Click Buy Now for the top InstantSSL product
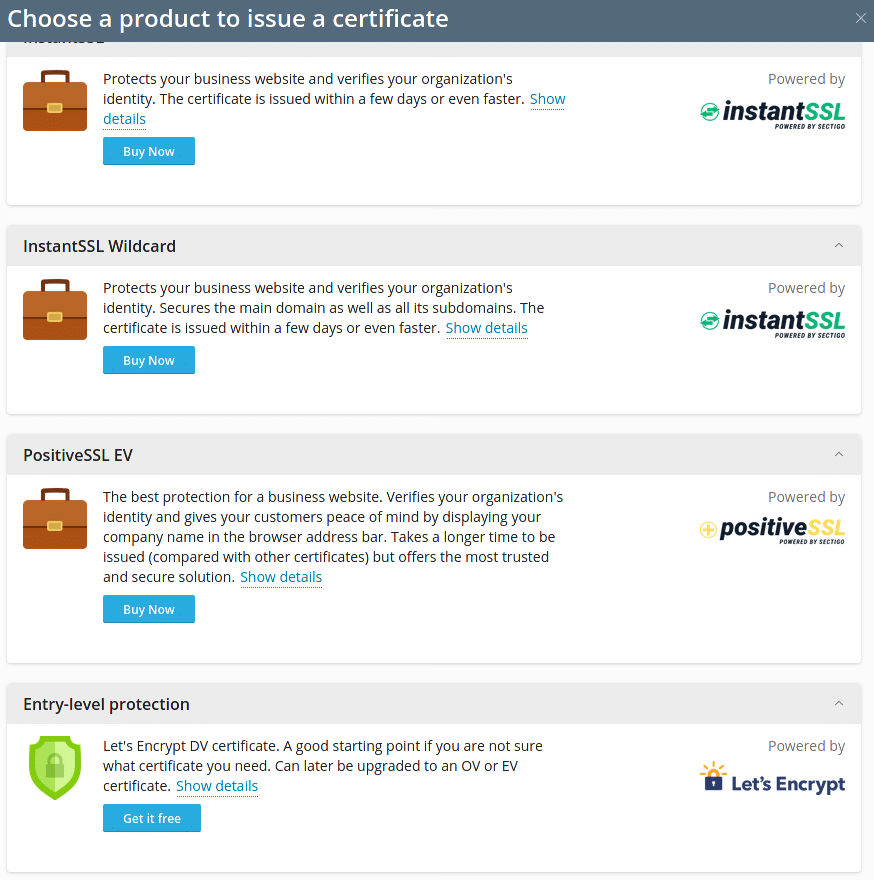 tap(149, 151)
